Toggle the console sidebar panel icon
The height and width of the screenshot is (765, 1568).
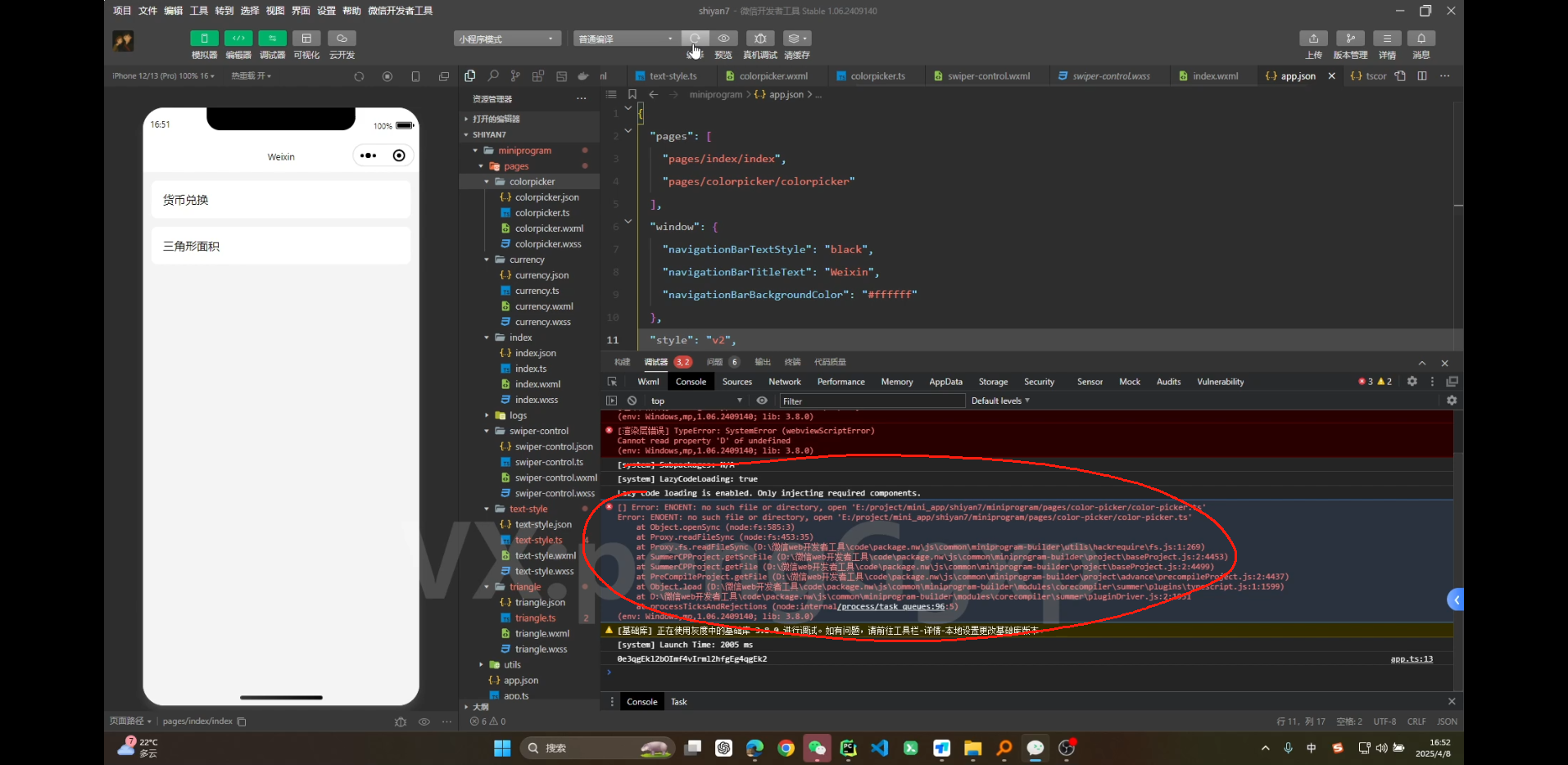click(611, 401)
